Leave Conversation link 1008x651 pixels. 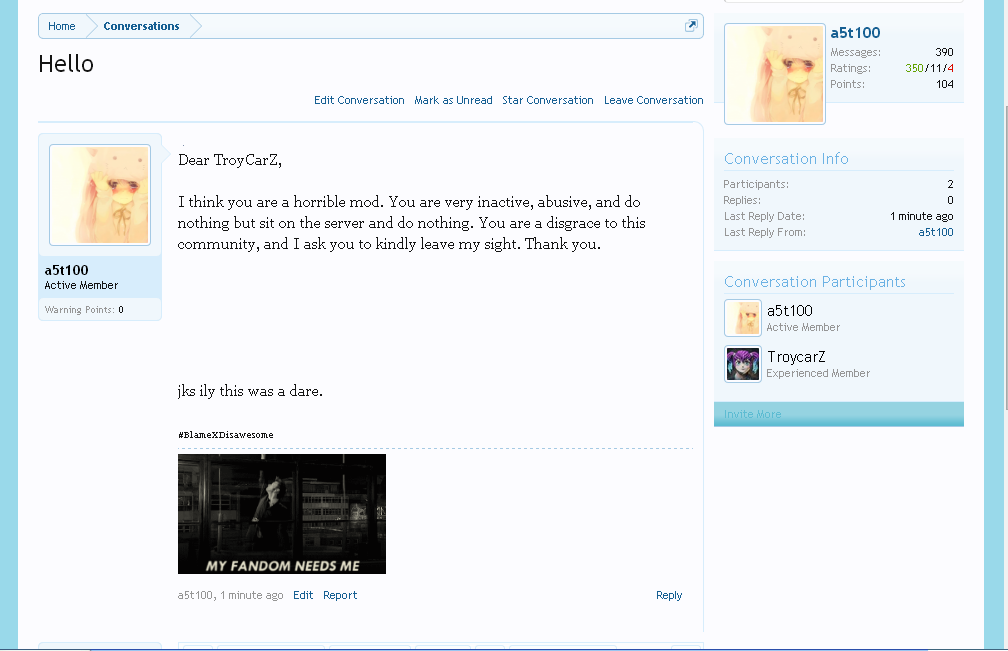tap(653, 100)
